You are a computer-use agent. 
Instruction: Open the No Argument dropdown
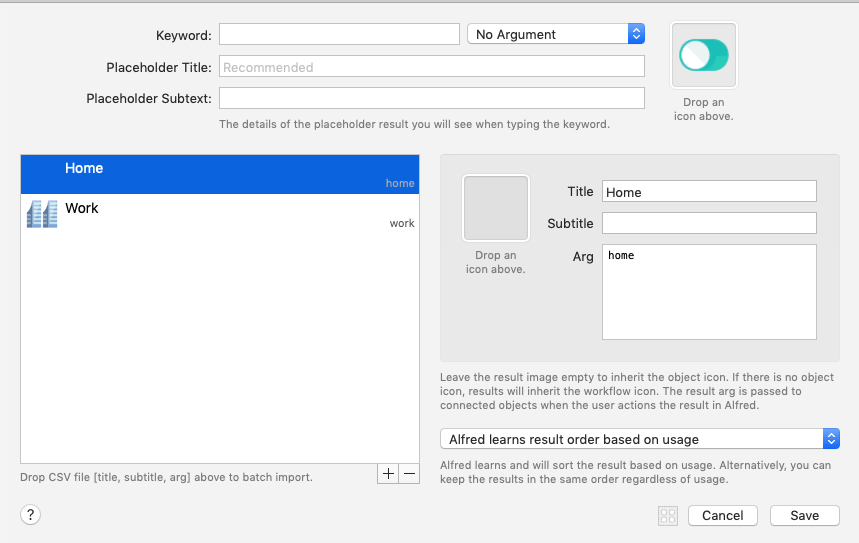coord(556,34)
